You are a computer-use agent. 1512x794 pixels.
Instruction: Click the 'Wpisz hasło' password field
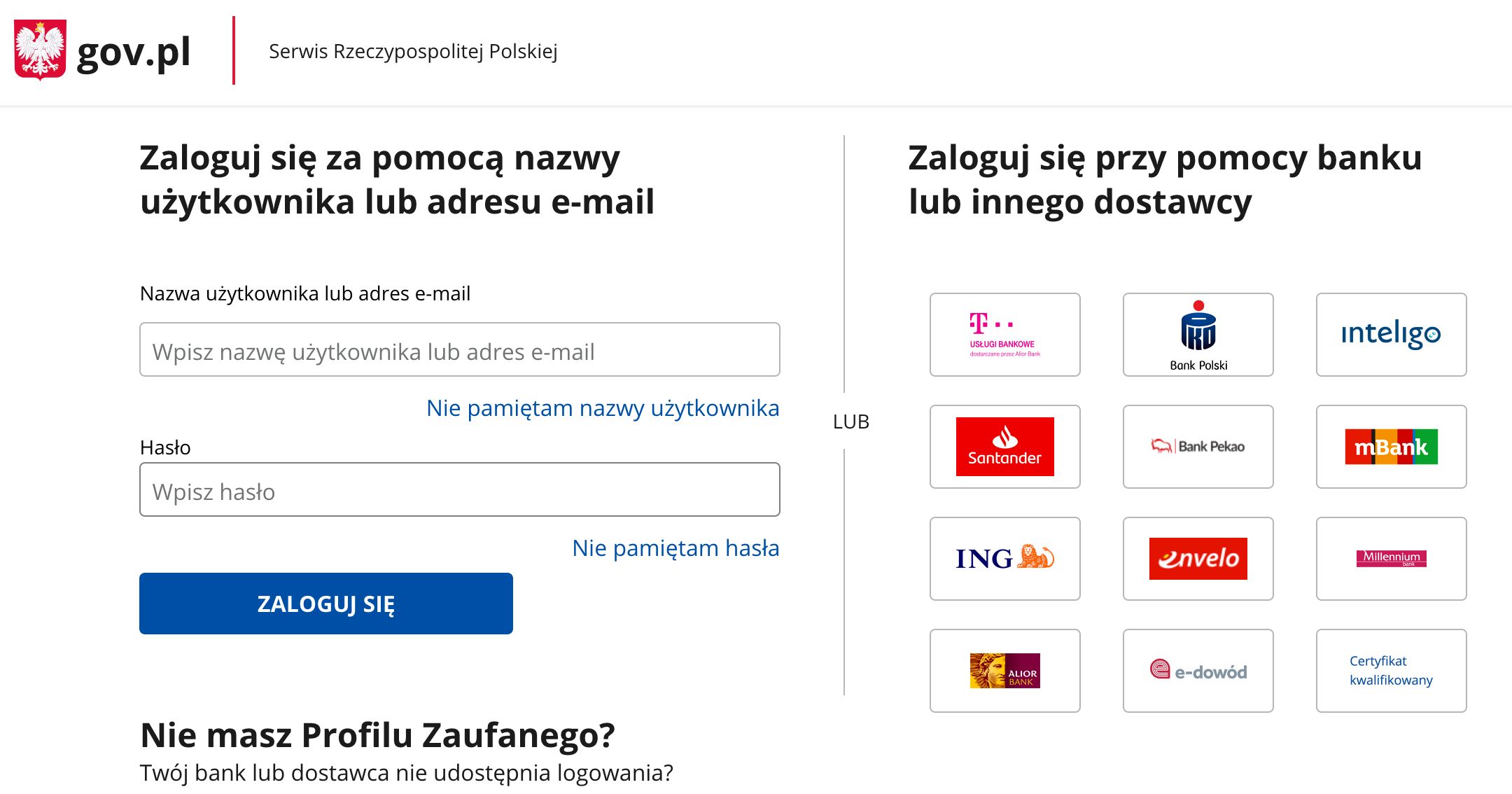pyautogui.click(x=460, y=490)
